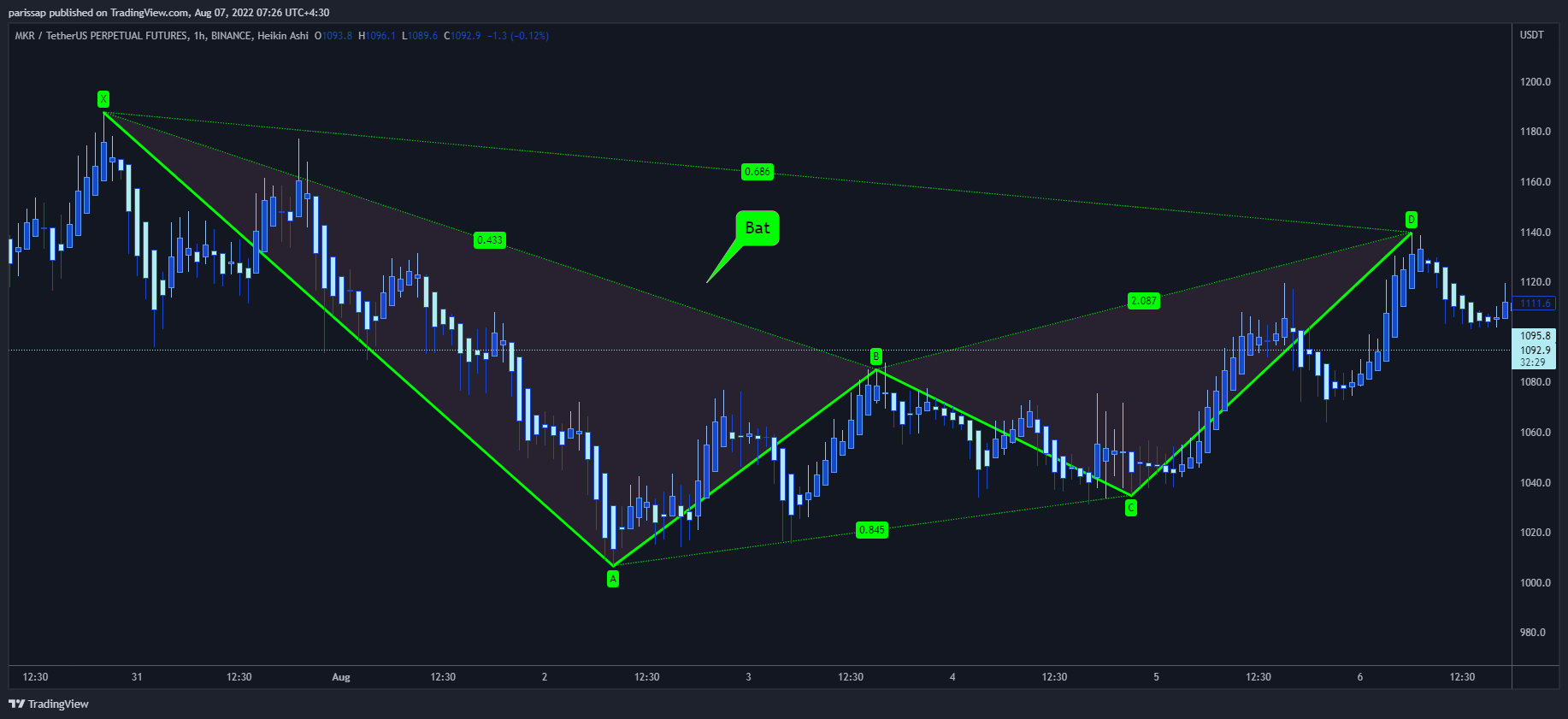Click the -1.3 (-0.12%) change value
Viewport: 1568px width, 719px height.
[x=518, y=36]
